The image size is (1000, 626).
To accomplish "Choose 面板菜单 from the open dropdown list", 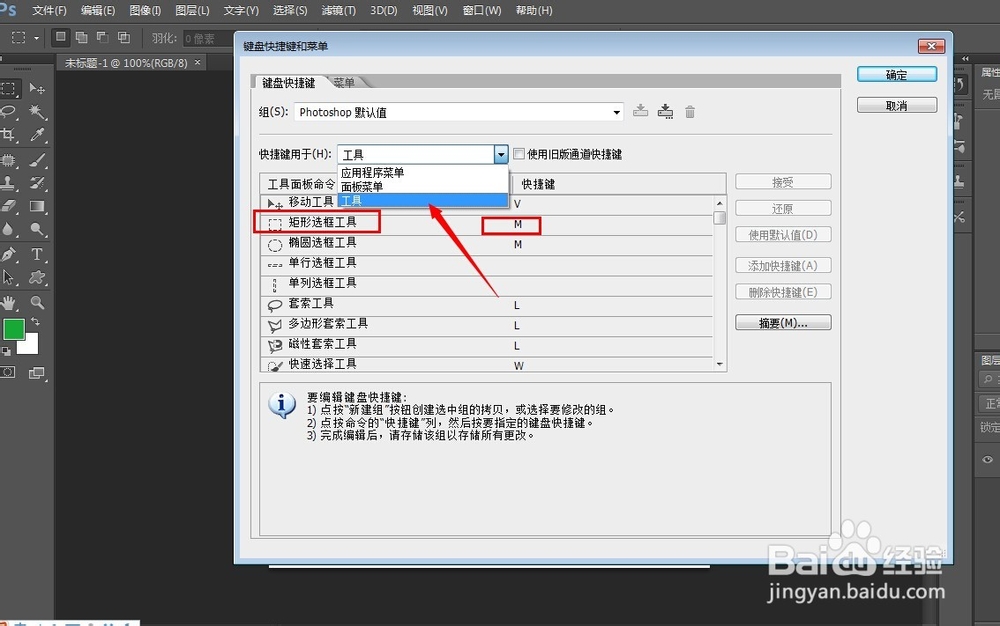I will pyautogui.click(x=362, y=187).
